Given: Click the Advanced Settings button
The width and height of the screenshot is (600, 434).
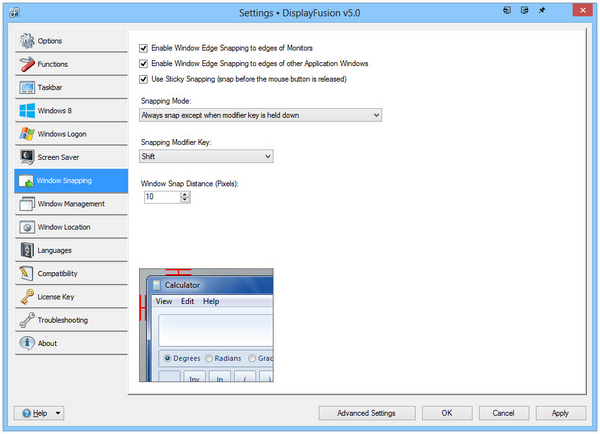Looking at the screenshot, I should (x=367, y=413).
